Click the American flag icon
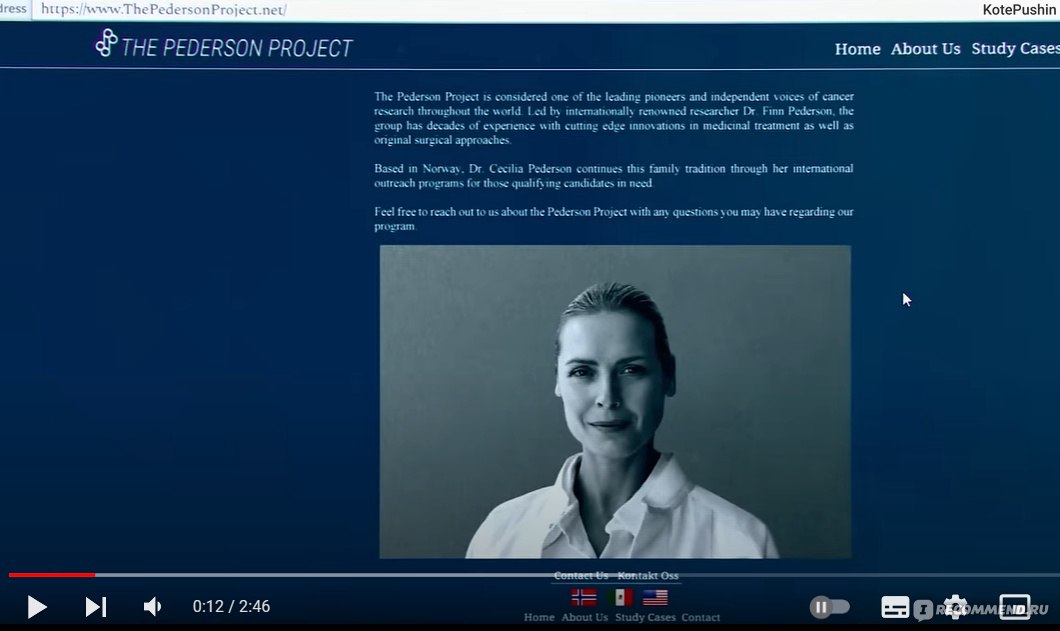 click(x=655, y=597)
